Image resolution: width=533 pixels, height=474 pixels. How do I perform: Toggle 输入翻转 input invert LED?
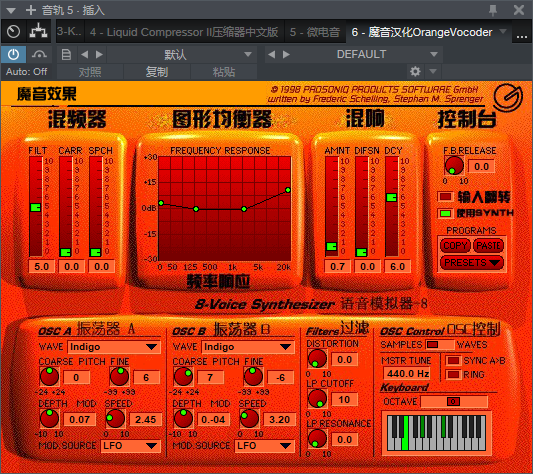click(445, 197)
